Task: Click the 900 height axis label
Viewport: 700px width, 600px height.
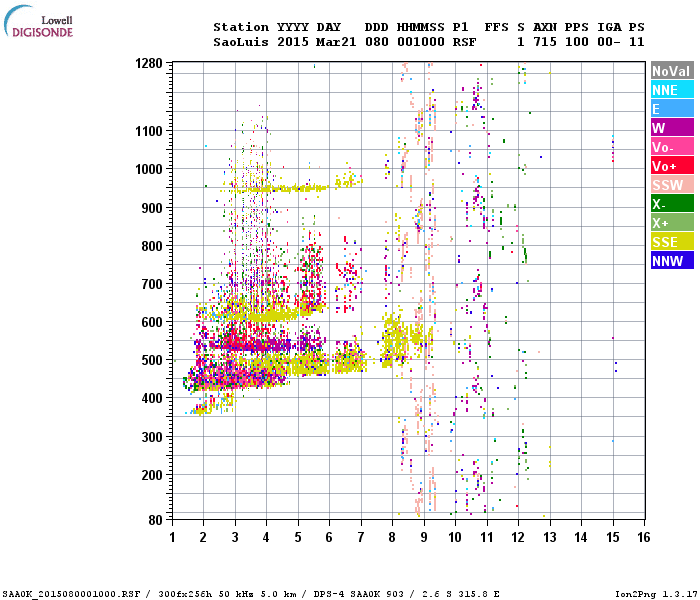Action: 152,208
